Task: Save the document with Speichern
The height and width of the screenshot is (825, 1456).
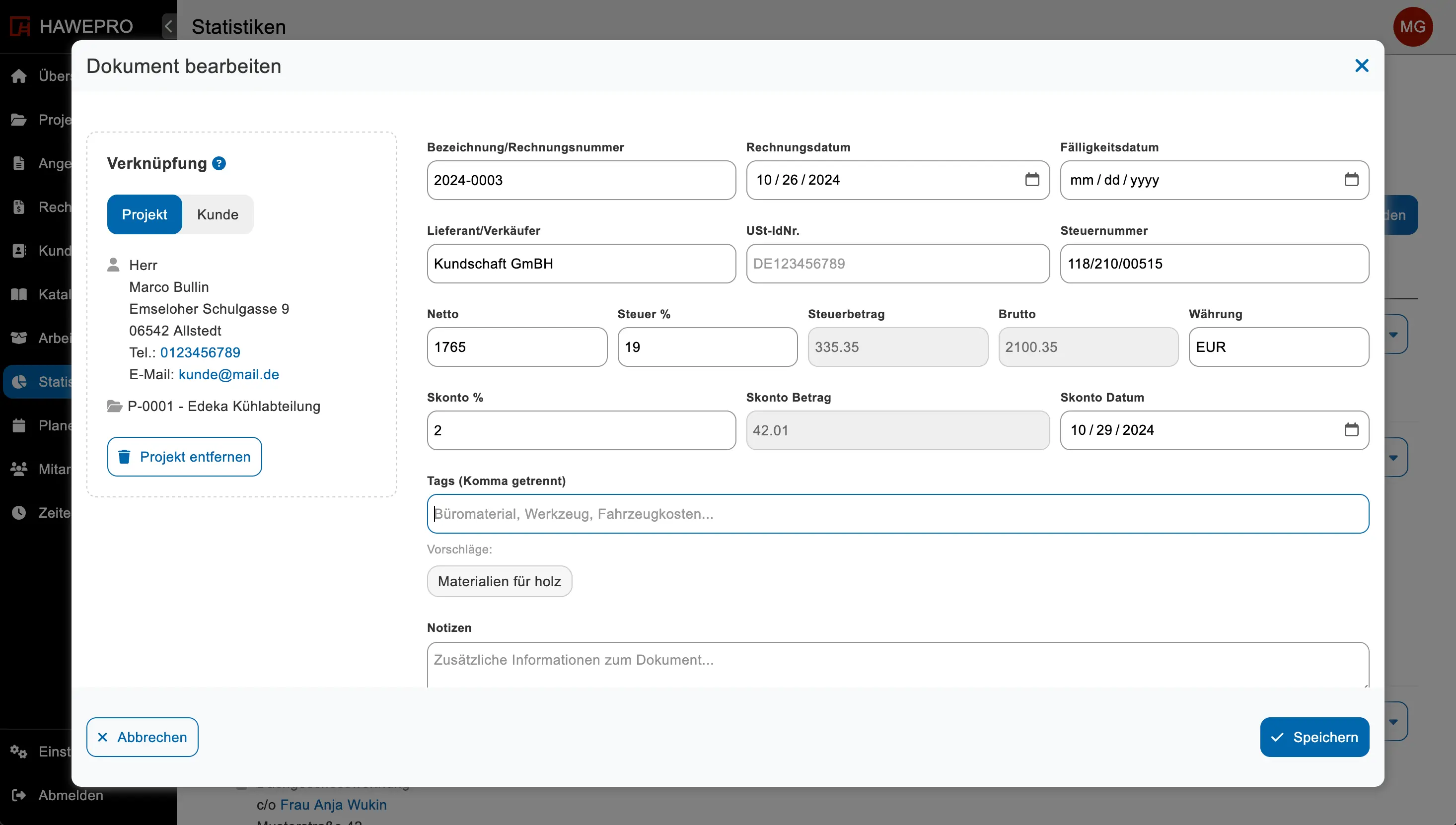Action: (x=1314, y=737)
